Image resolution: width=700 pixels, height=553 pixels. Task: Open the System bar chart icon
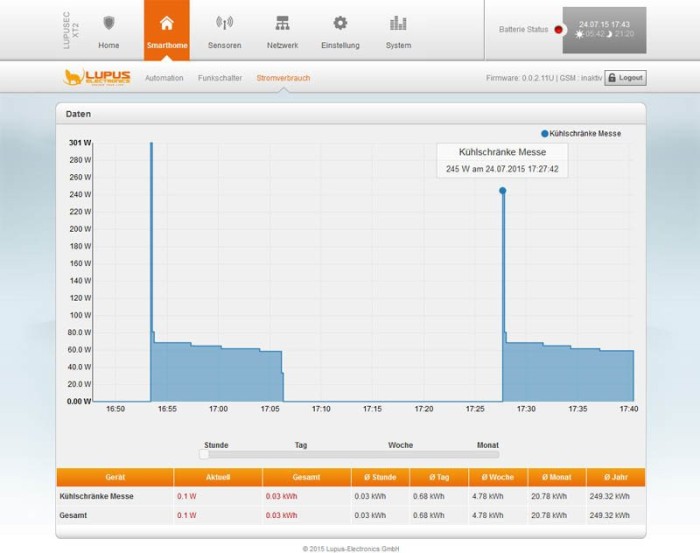398,23
